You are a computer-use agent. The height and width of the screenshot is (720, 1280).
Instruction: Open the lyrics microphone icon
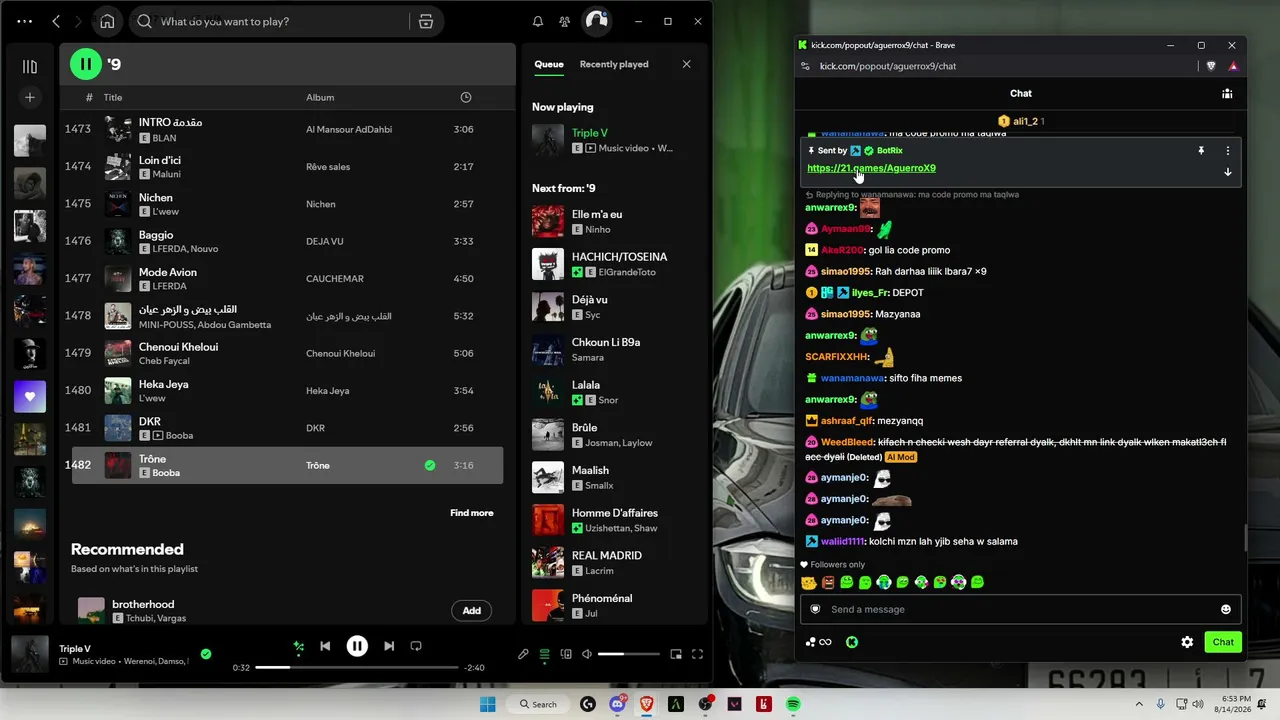(x=523, y=654)
